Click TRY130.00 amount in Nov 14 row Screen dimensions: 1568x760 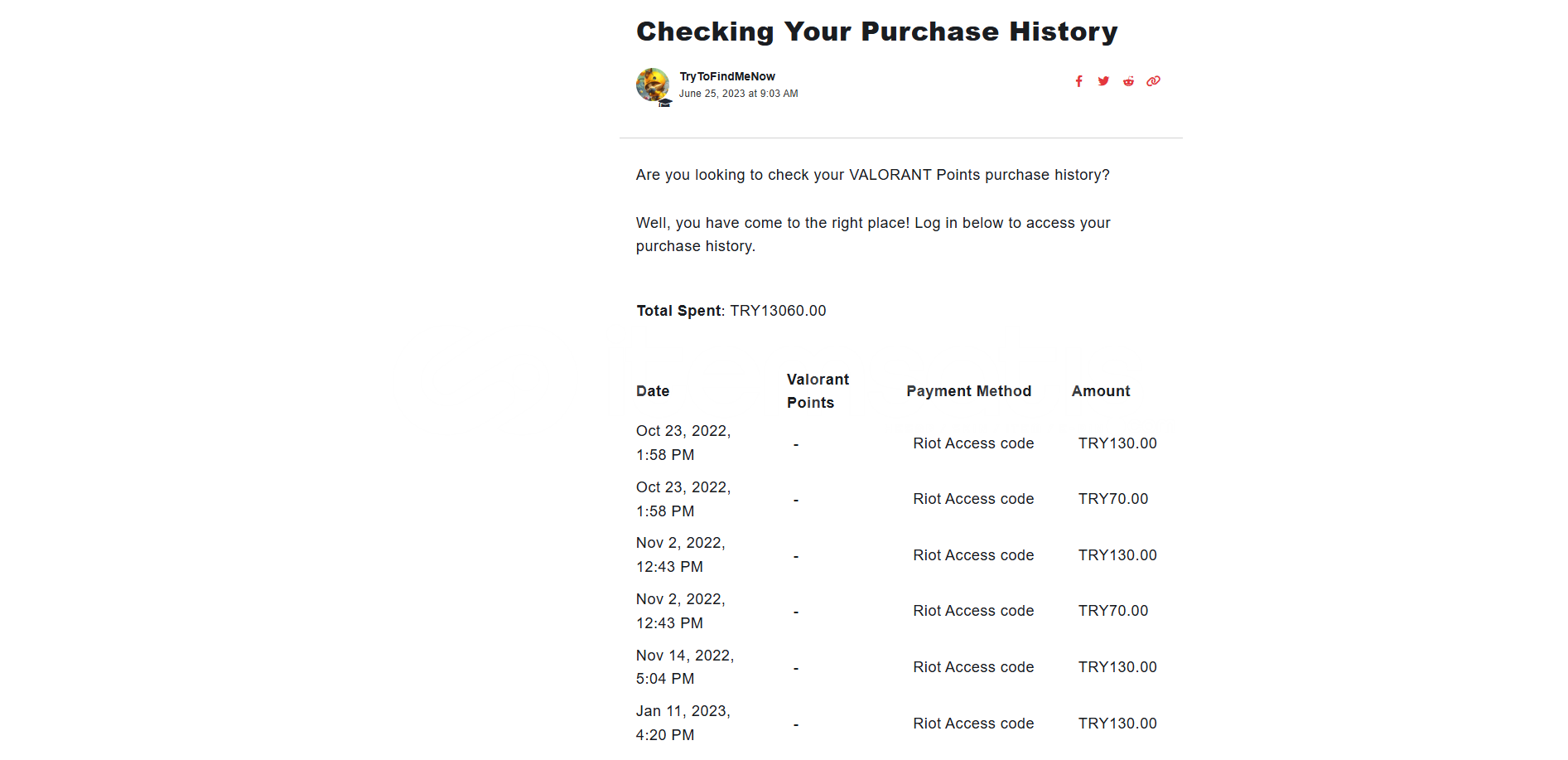pyautogui.click(x=1117, y=667)
